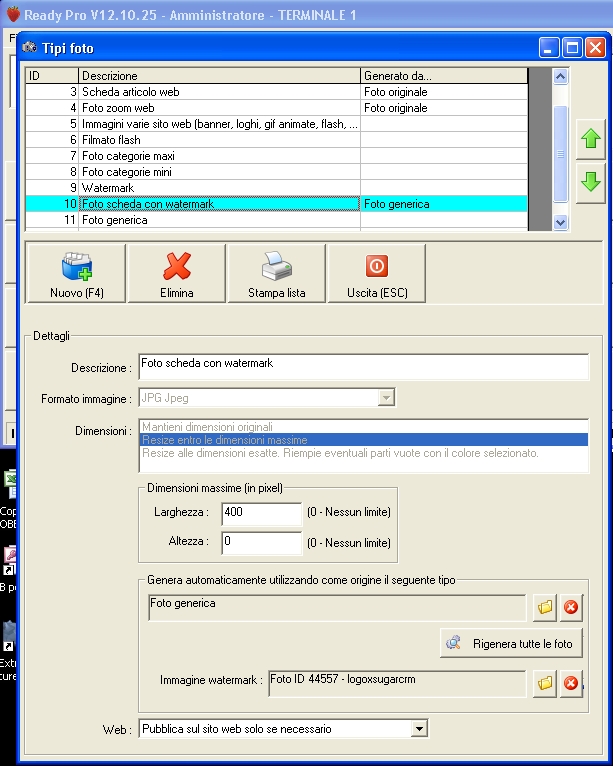Image resolution: width=613 pixels, height=766 pixels.
Task: Click list scrollbar up arrow
Action: 560,76
